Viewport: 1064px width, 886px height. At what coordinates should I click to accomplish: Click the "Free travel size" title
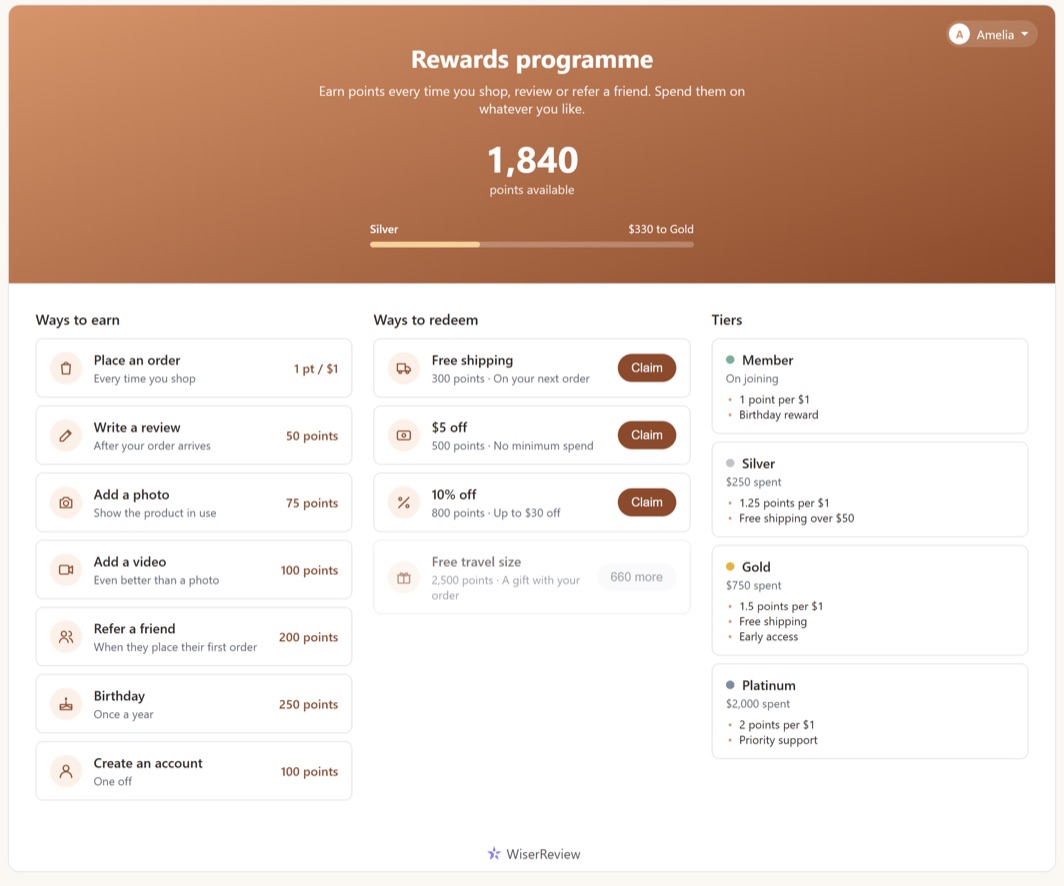476,562
